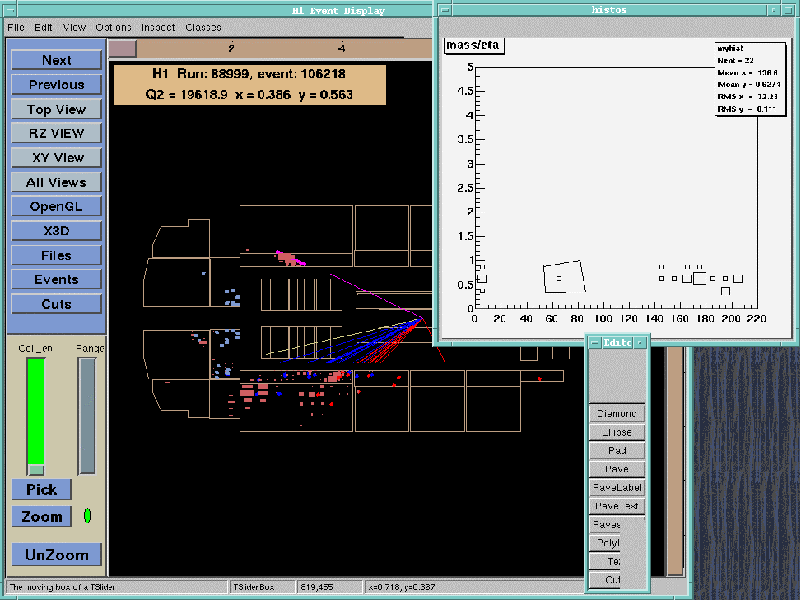Screen dimensions: 800x600
Task: Select Diamond in the Editor panel
Action: [x=617, y=414]
